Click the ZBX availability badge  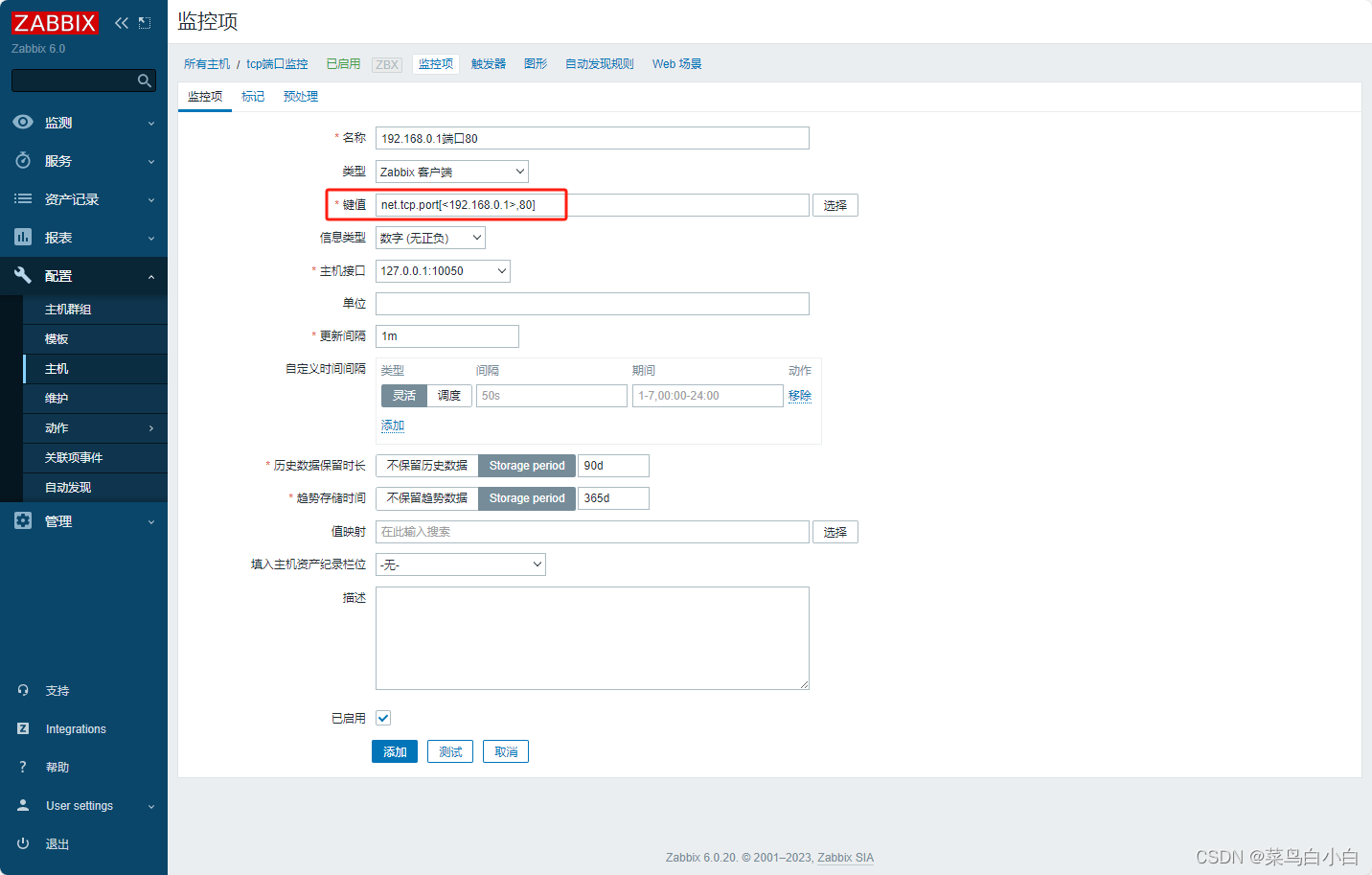click(x=387, y=65)
